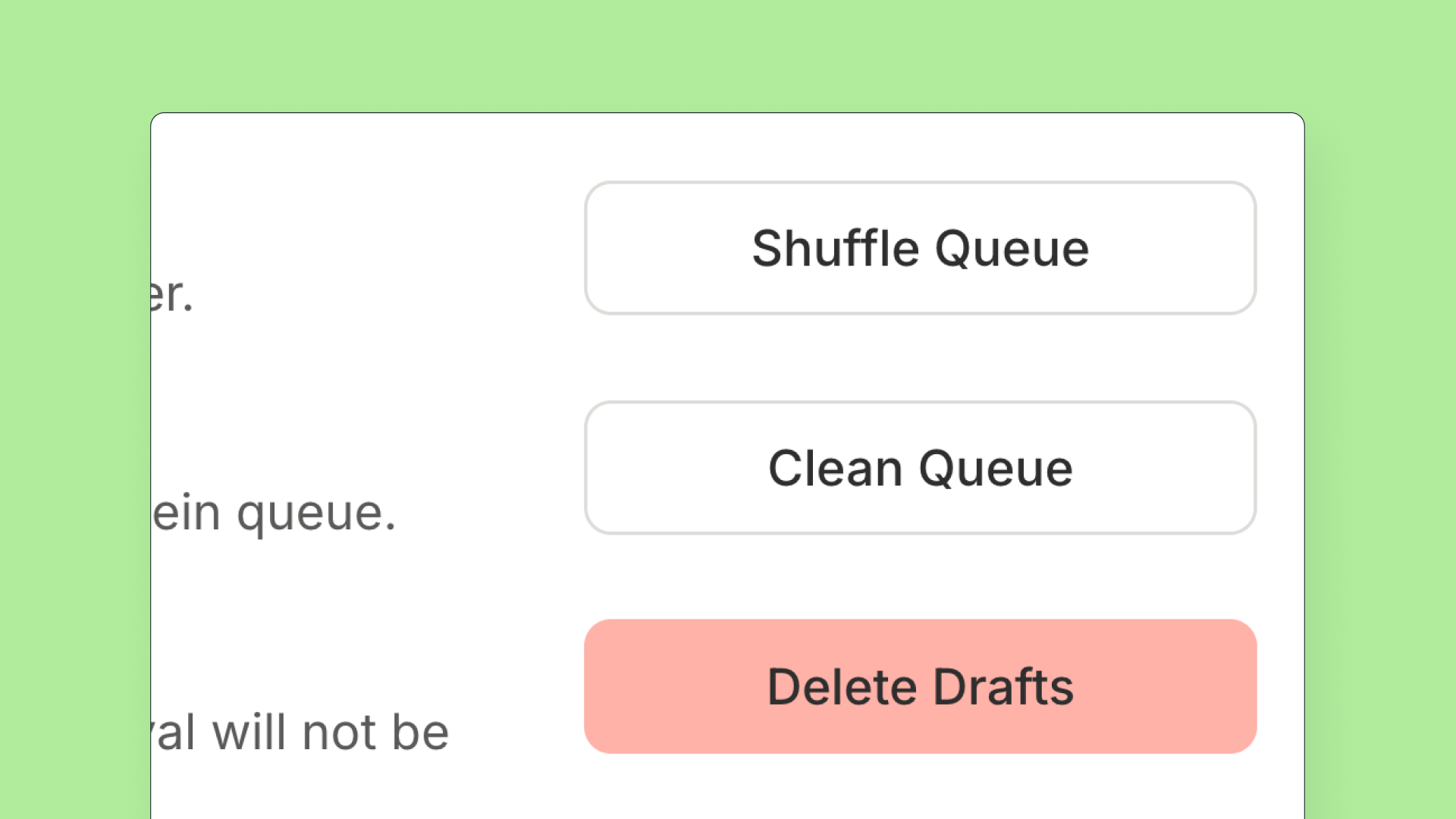Click the word "Shuffle" in the top button
1456x819 pixels.
pyautogui.click(x=835, y=248)
